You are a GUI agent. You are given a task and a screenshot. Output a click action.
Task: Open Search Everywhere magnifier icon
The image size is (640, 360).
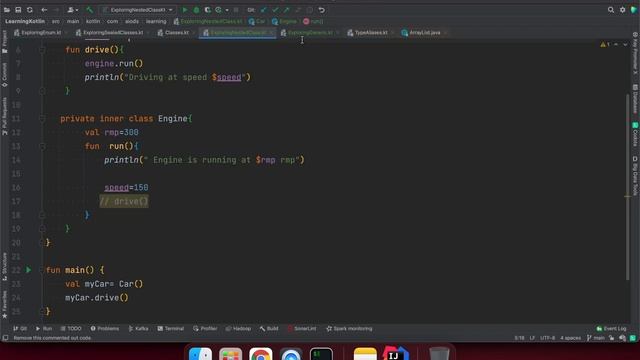(611, 10)
